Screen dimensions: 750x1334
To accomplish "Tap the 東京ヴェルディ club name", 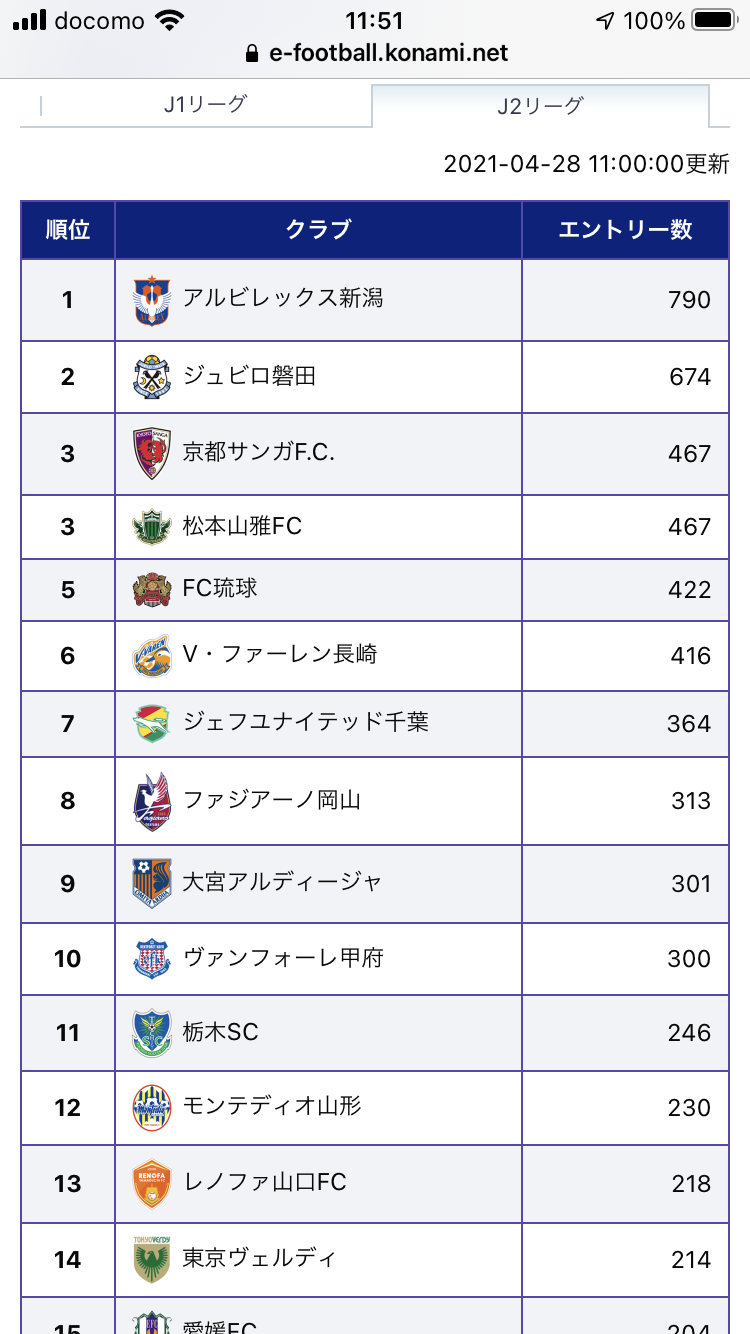I will coord(259,1258).
